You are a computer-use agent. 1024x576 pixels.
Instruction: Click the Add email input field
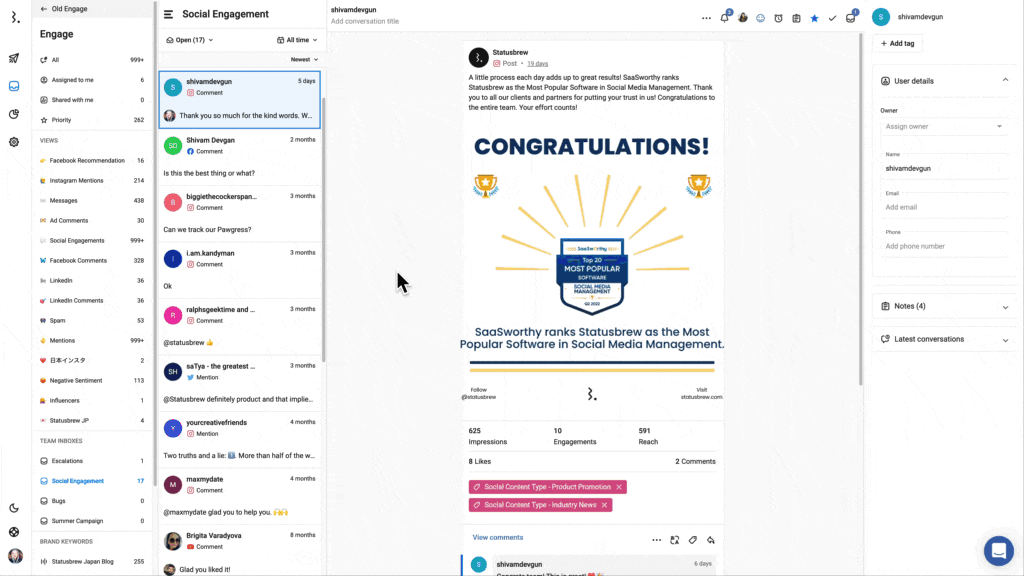pyautogui.click(x=944, y=207)
